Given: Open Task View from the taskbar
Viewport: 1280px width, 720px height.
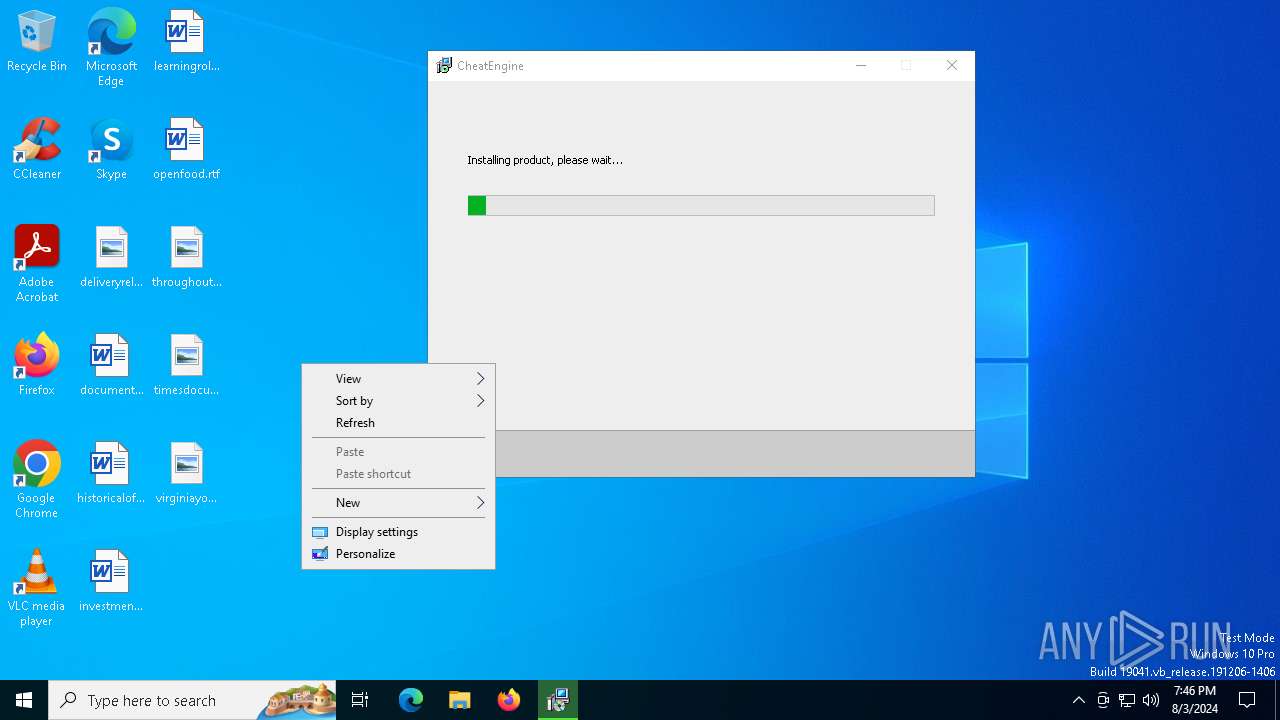Looking at the screenshot, I should [360, 700].
